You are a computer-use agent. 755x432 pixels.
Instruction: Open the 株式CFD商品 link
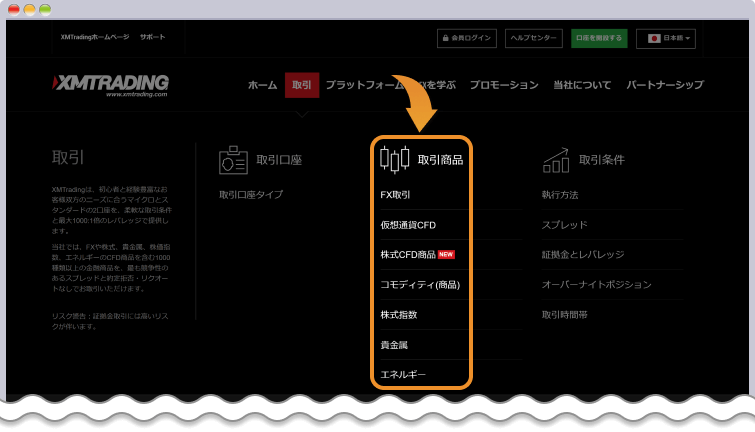point(408,255)
